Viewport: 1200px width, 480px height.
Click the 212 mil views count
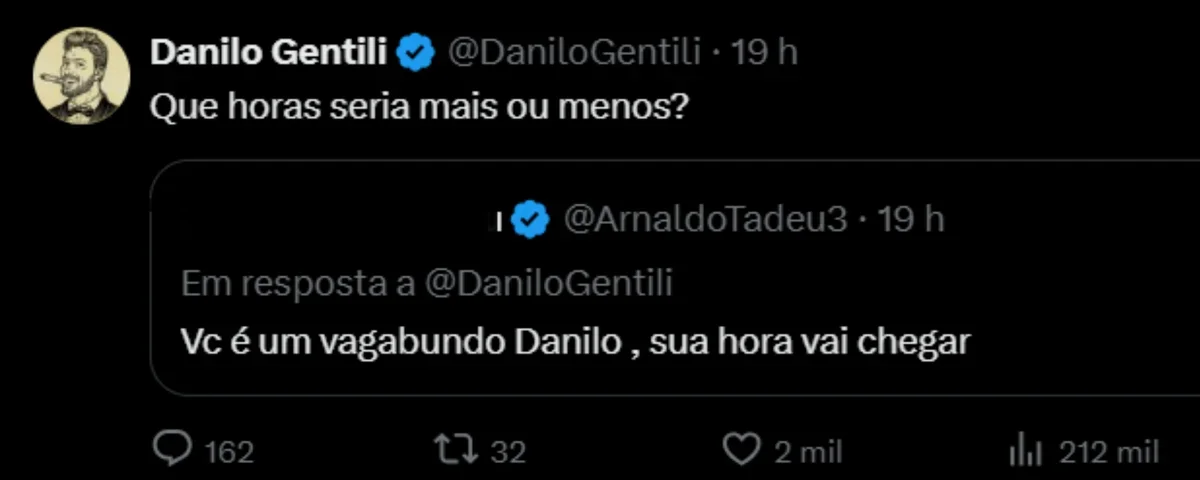[1109, 452]
